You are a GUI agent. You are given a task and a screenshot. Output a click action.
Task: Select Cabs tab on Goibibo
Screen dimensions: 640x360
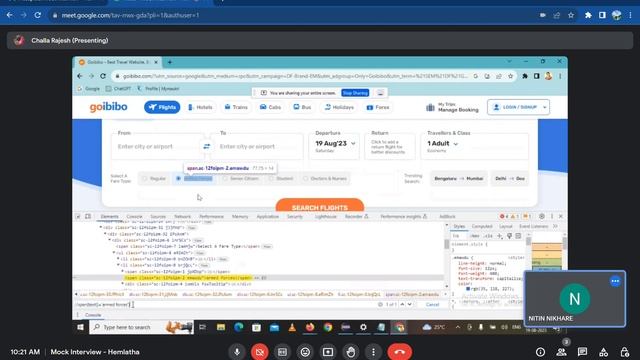click(270, 107)
